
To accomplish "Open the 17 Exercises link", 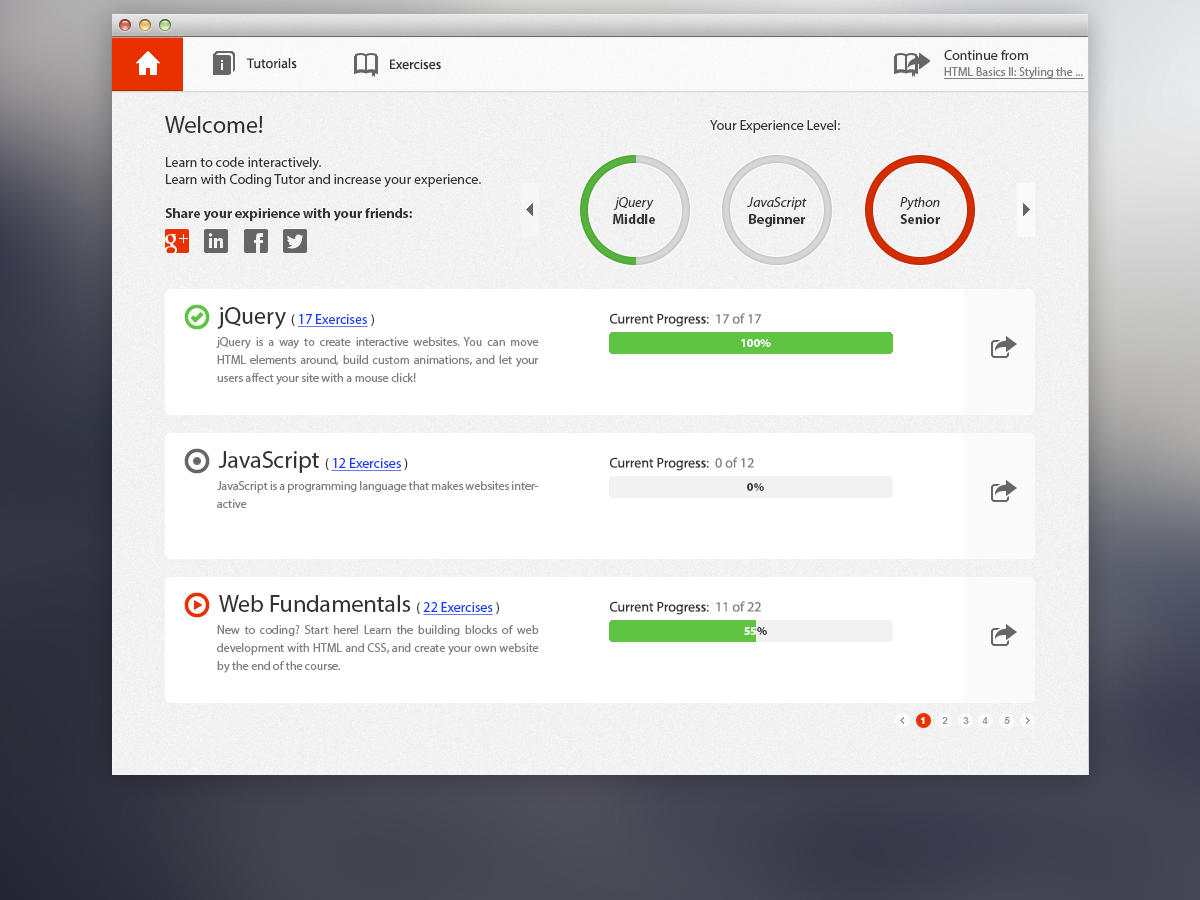I will (333, 320).
